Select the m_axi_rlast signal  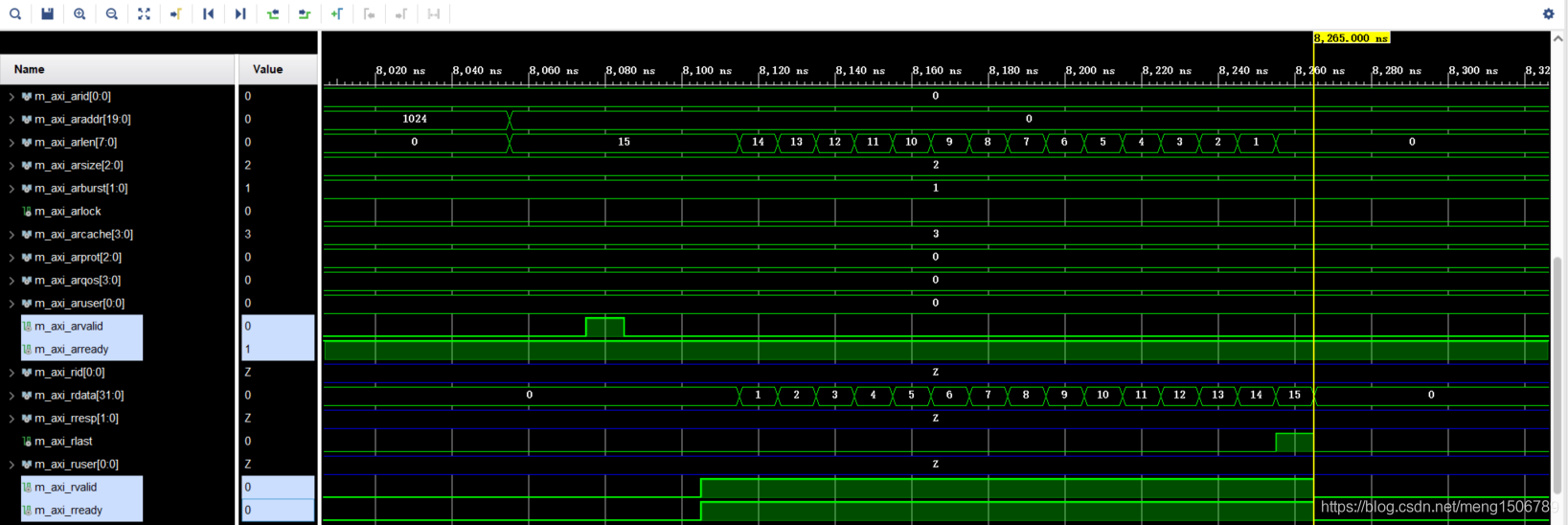[x=63, y=442]
